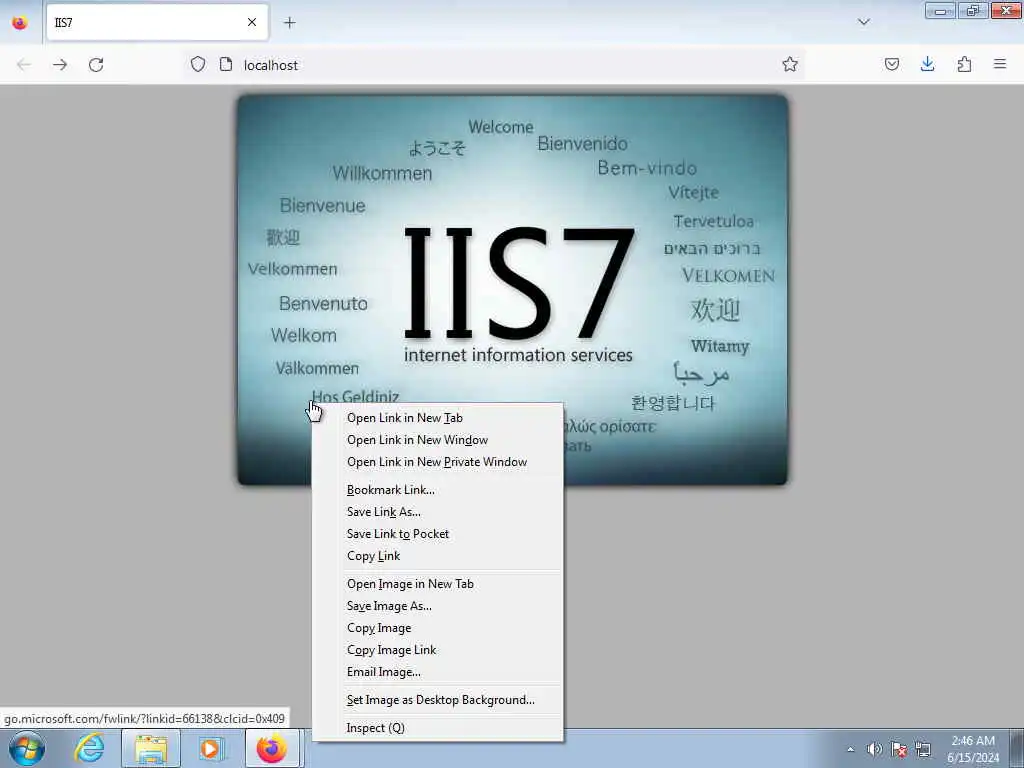Viewport: 1024px width, 768px height.
Task: Choose Open Link in New Window
Action: point(438,440)
